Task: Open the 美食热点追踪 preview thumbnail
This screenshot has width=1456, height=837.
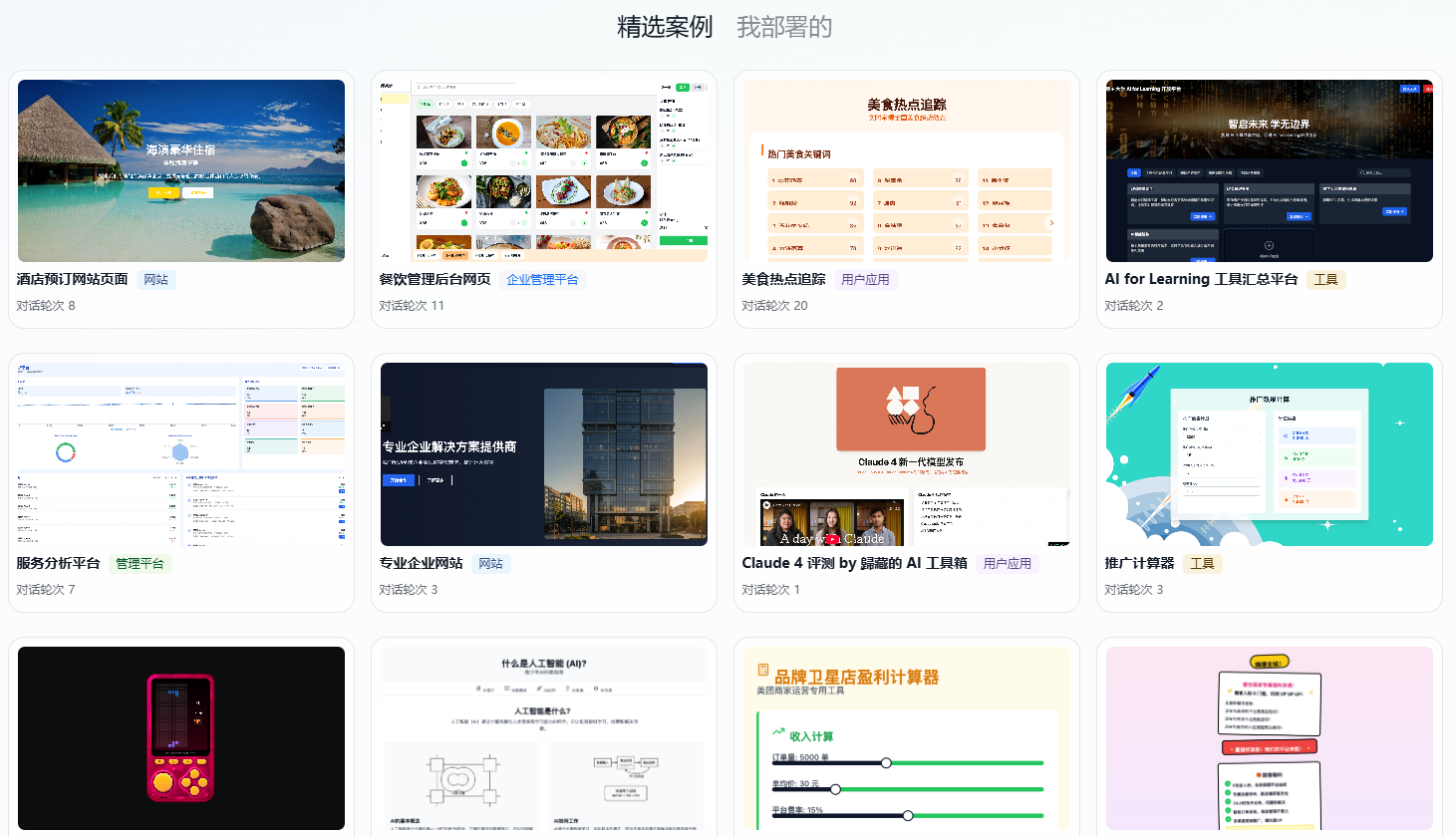Action: point(907,170)
